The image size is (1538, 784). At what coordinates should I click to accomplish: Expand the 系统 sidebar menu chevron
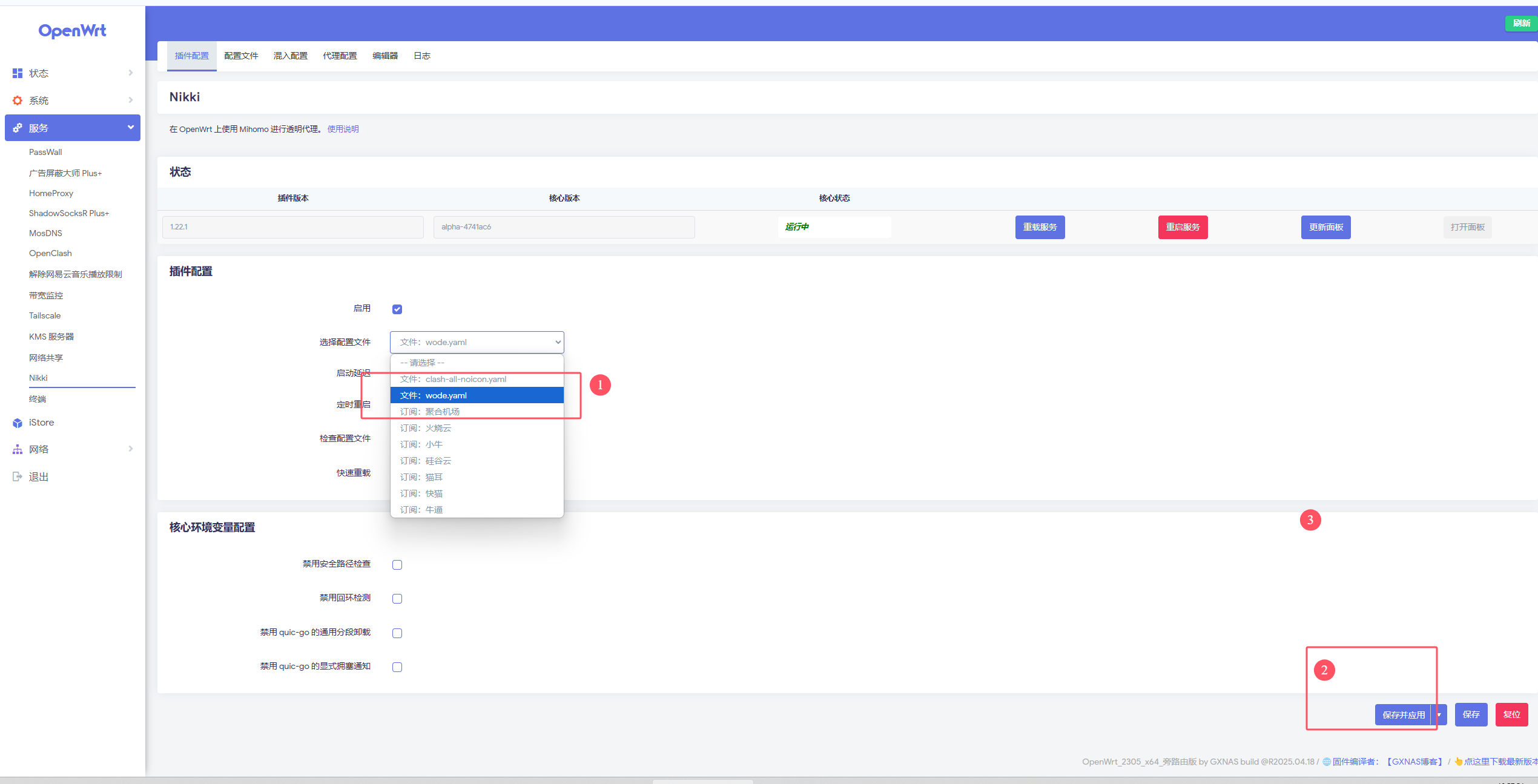click(x=130, y=100)
